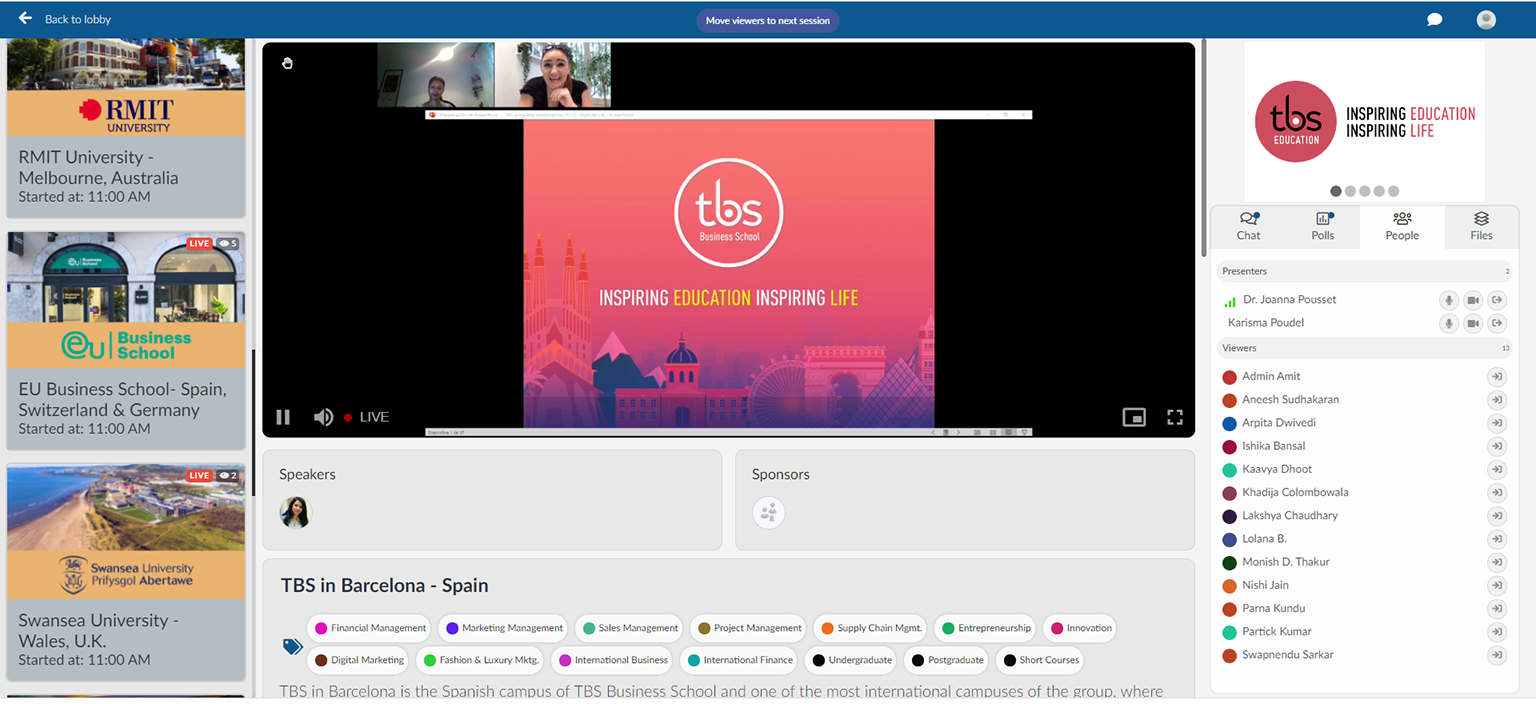Screen dimensions: 1536x704
Task: Click the TBS Education banner image
Action: point(1365,121)
